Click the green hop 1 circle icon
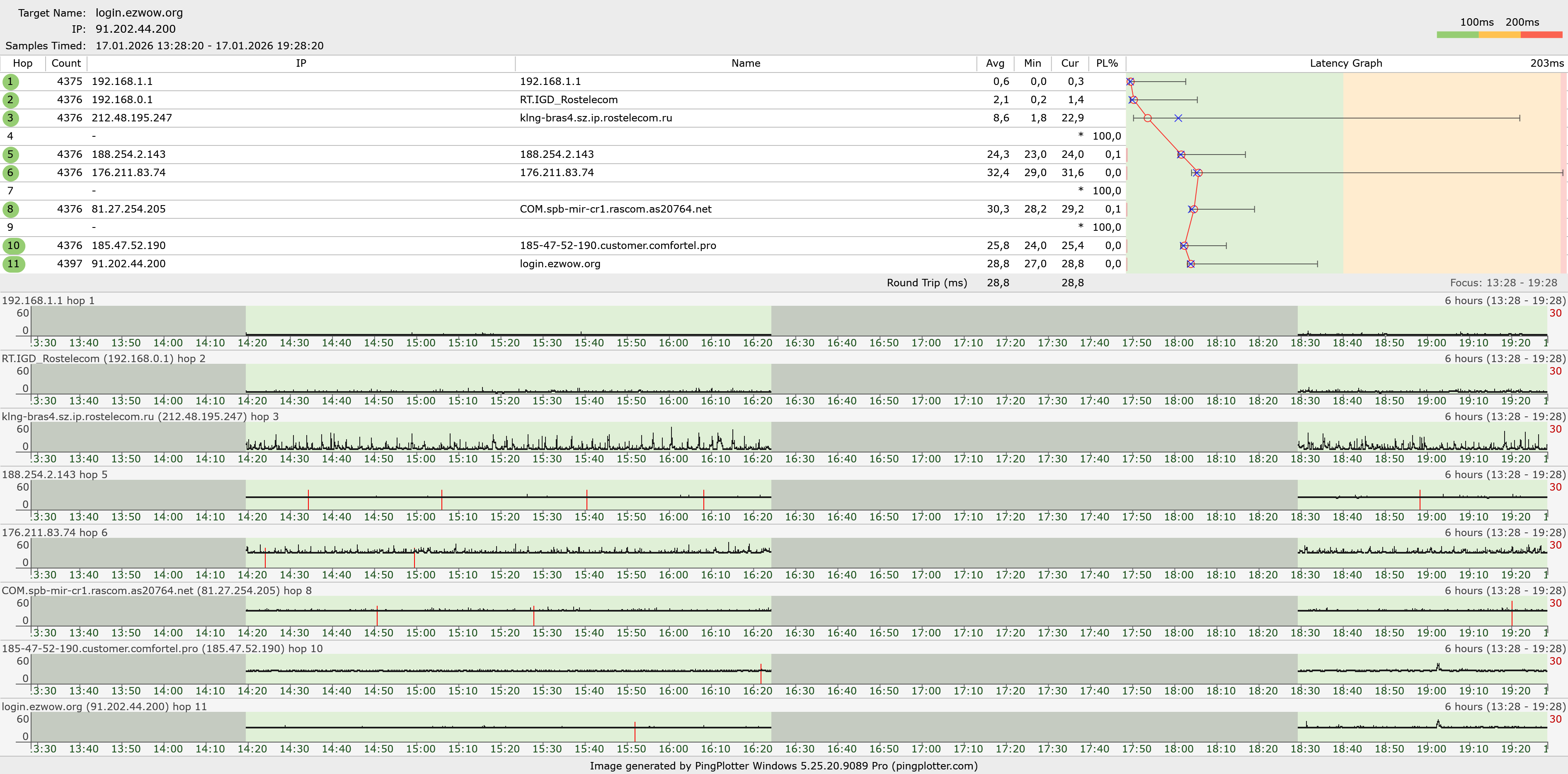 click(x=10, y=82)
